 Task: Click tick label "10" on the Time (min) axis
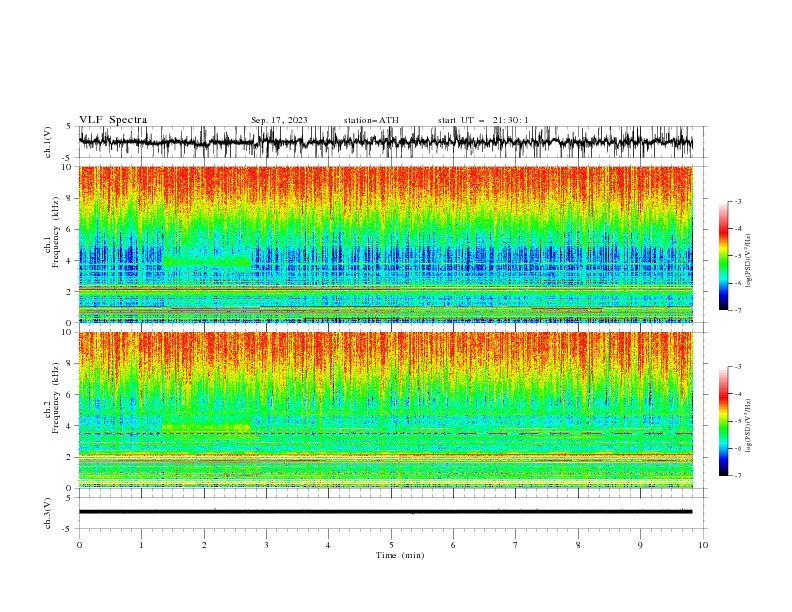point(703,545)
